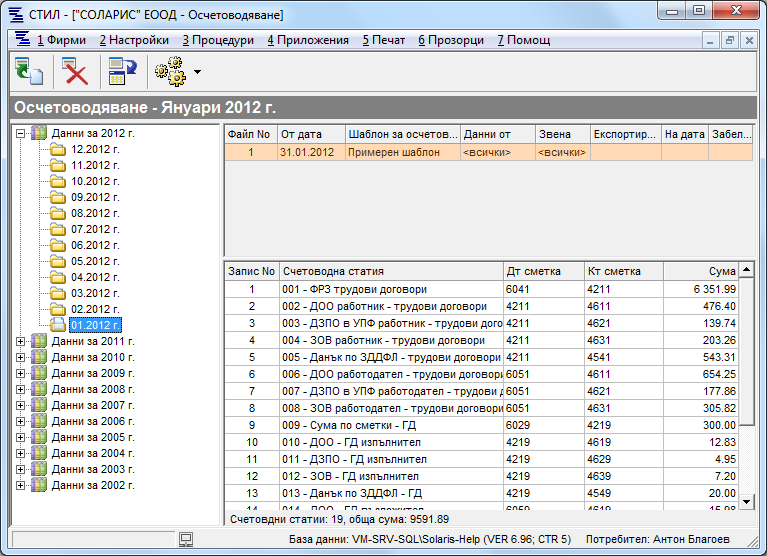767x556 pixels.
Task: Click the export to calculator toolbar icon
Action: click(122, 71)
